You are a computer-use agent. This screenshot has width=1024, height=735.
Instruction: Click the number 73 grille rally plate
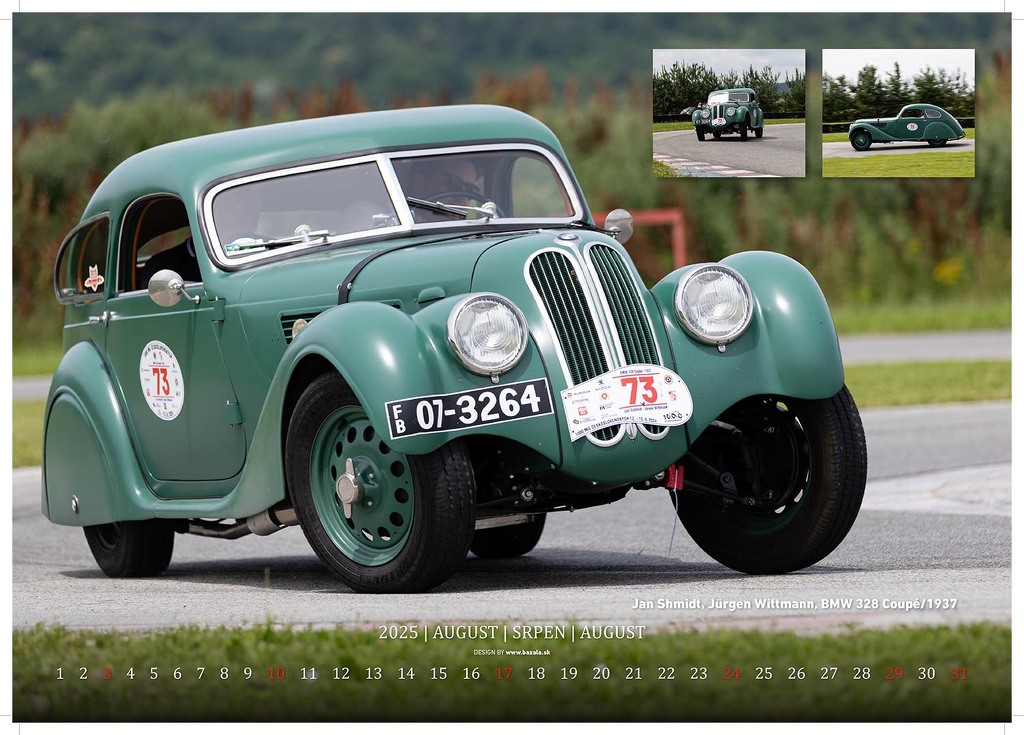(x=626, y=398)
